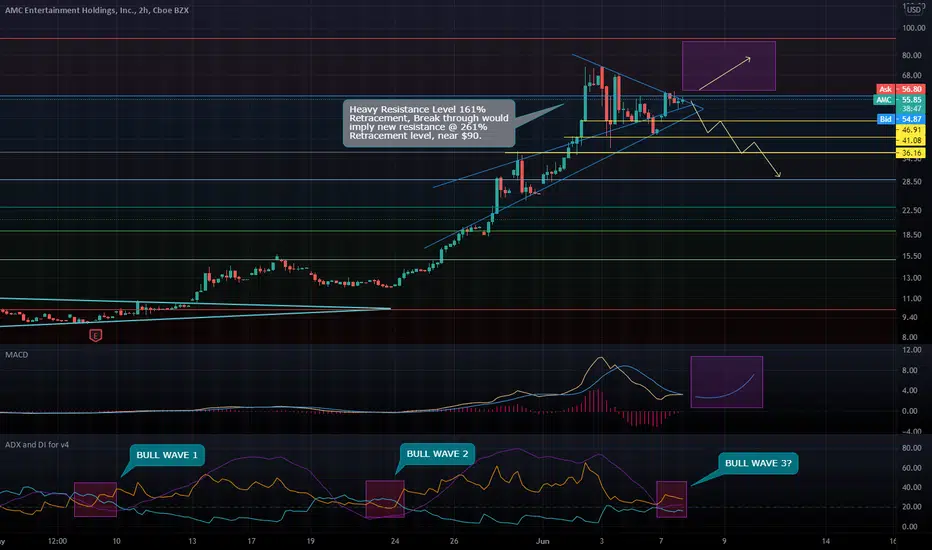Click the 12.00 MACD scale label
The width and height of the screenshot is (932, 550).
913,350
